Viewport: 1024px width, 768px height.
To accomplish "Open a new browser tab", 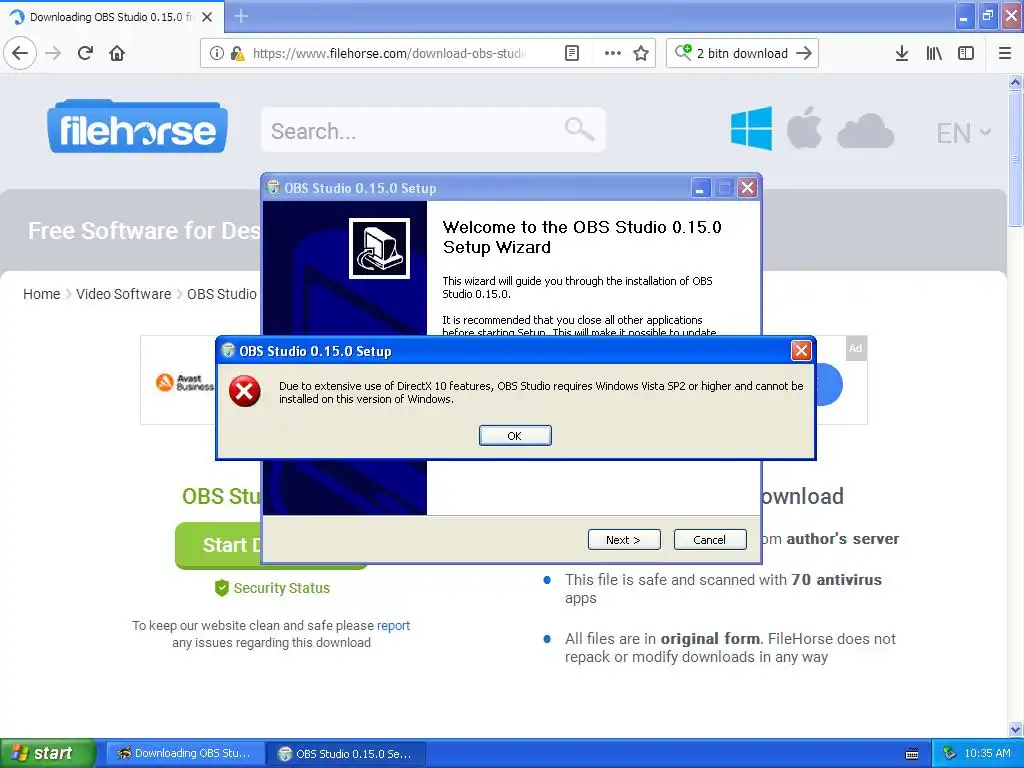I will click(x=241, y=16).
